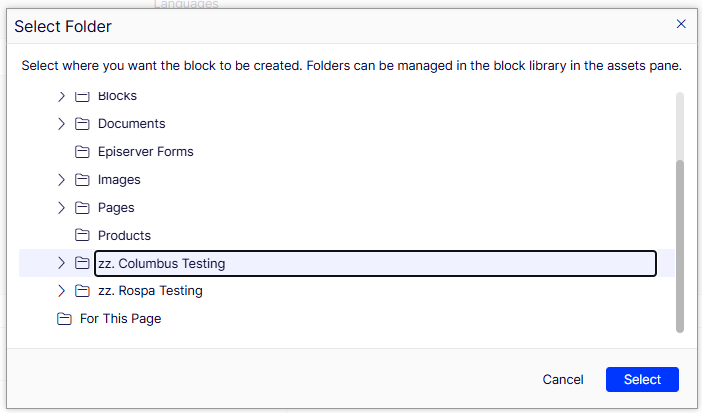Select the Episerver Forms folder label
Image resolution: width=702 pixels, height=413 pixels.
146,152
